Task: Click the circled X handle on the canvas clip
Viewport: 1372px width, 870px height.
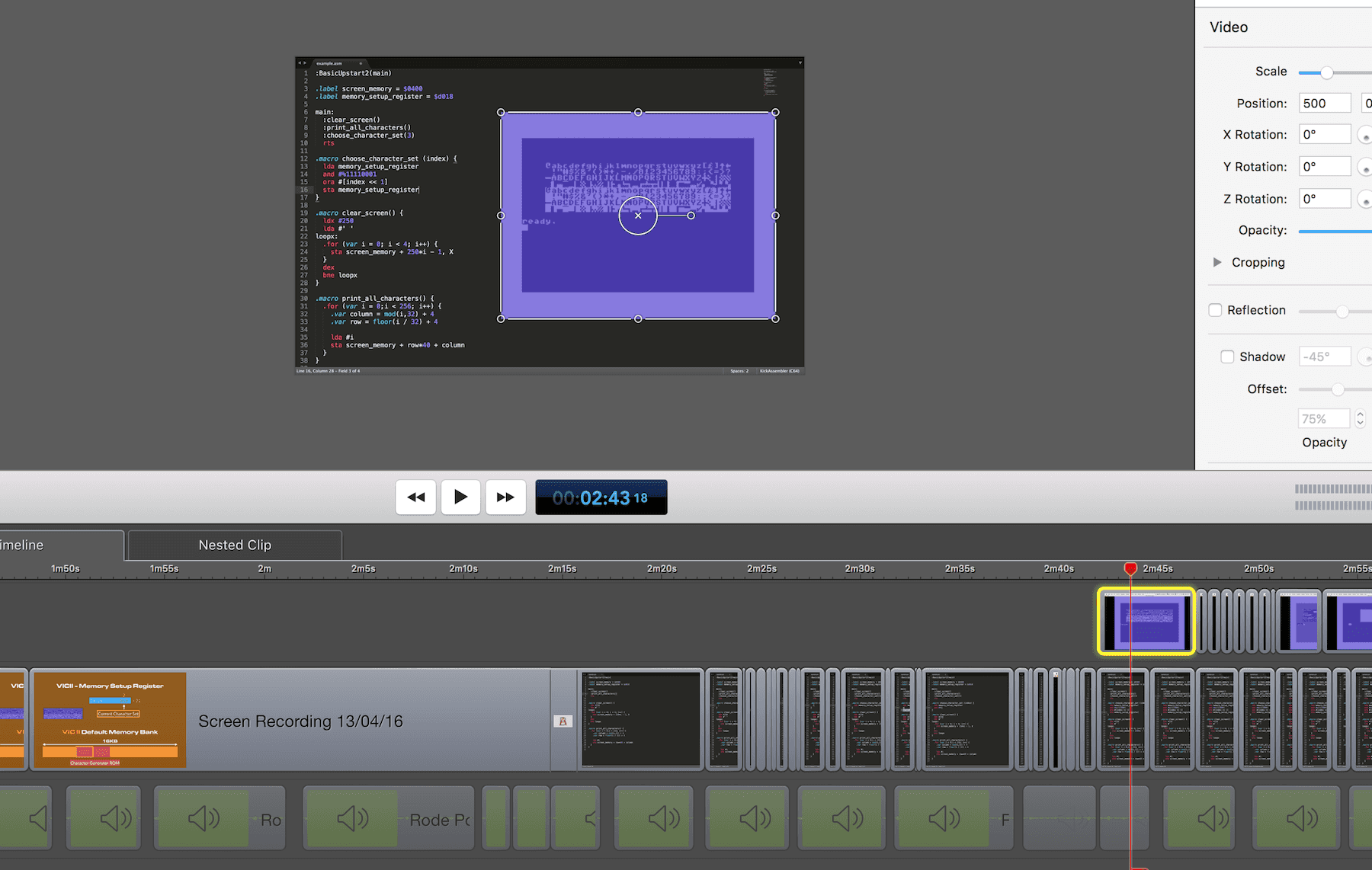Action: (x=637, y=216)
